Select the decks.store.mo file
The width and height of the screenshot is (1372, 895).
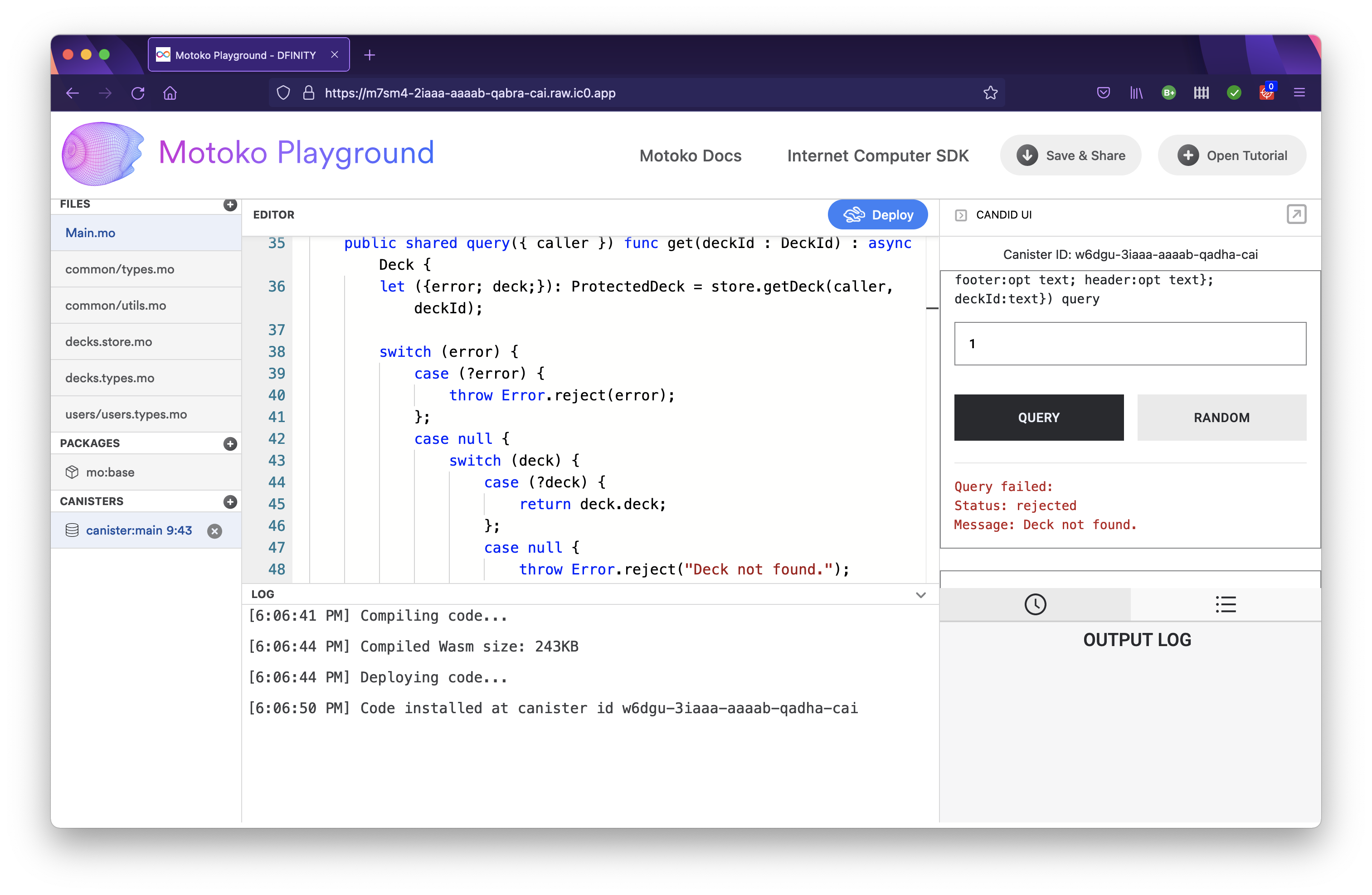point(108,341)
